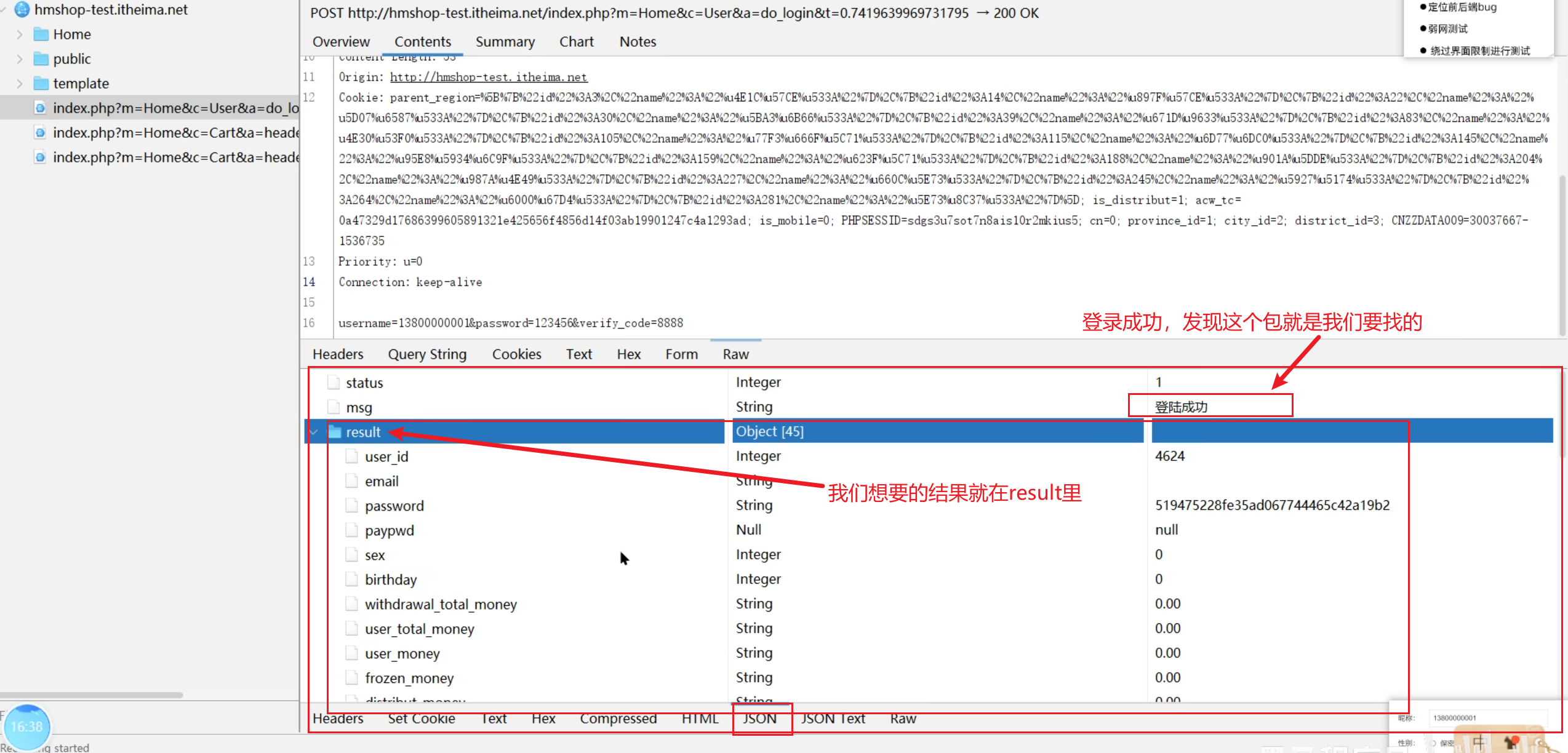1568x753 pixels.
Task: Open the Summary tab
Action: [505, 42]
